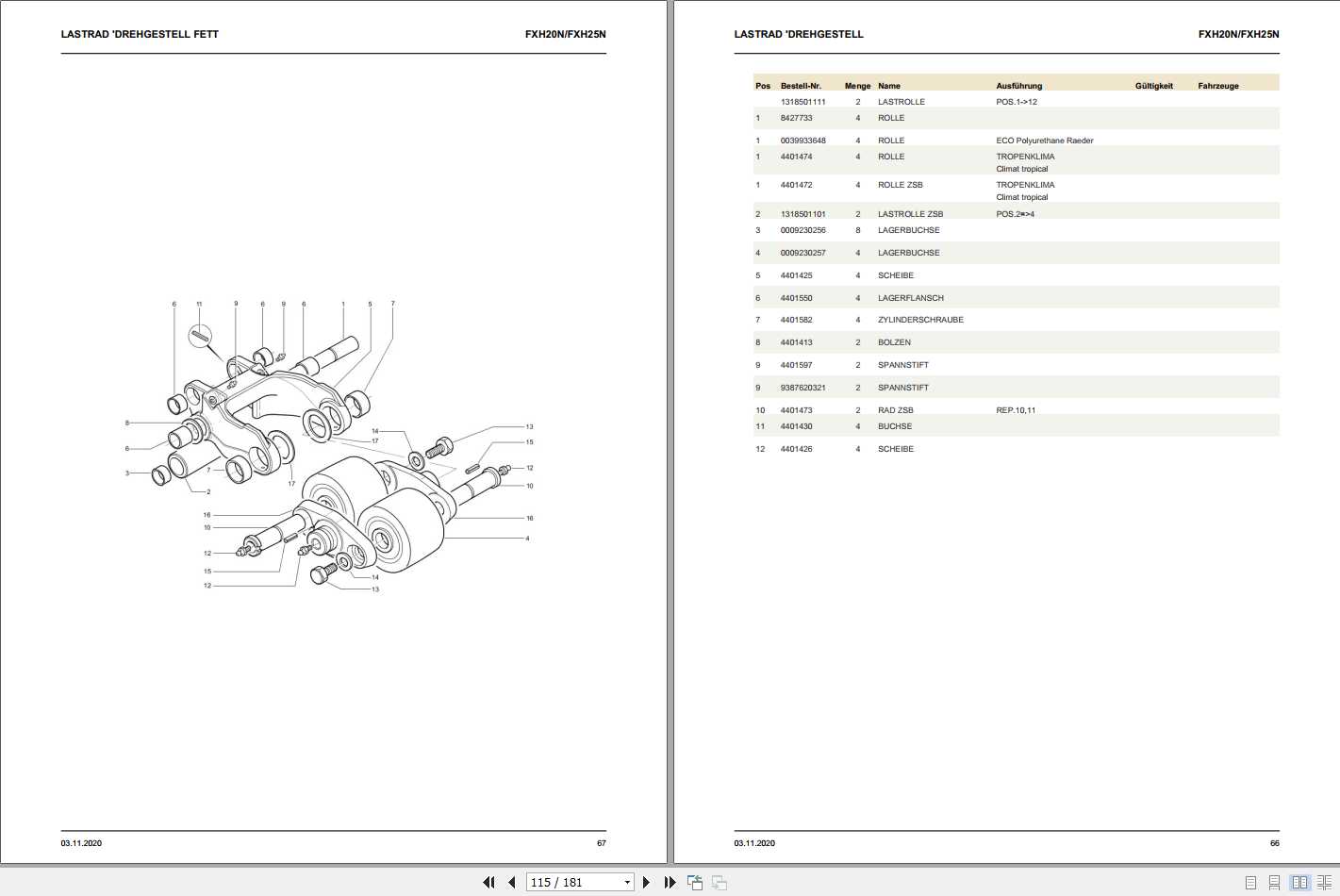Screen dimensions: 1340x896
Task: Open the page number dropdown arrow
Action: (627, 883)
